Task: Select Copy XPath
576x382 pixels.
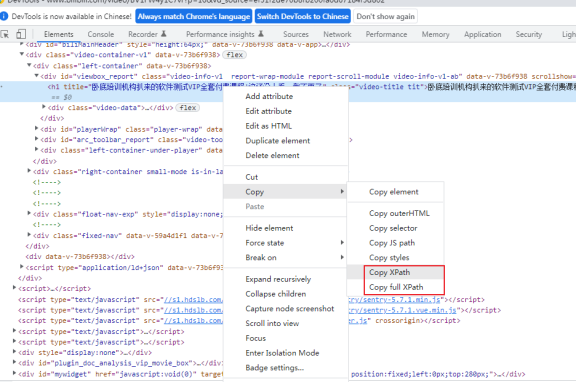Action: (395, 272)
